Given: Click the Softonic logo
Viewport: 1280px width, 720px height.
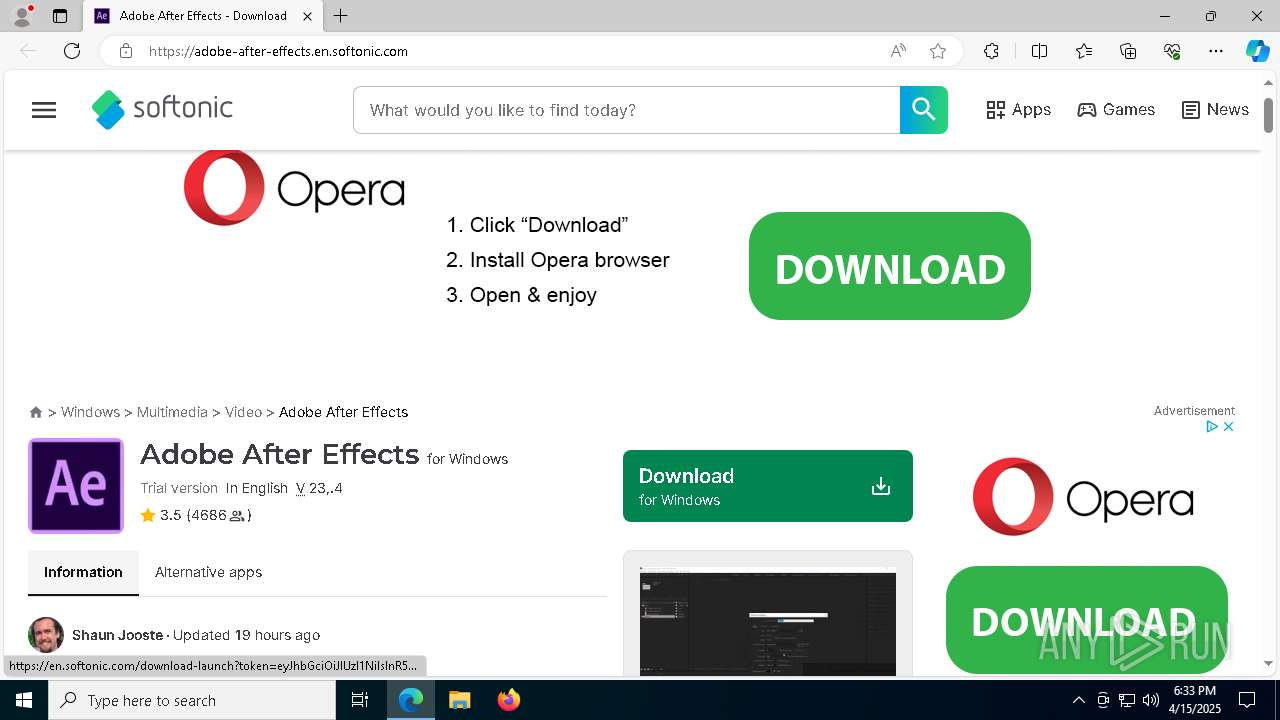Looking at the screenshot, I should pos(162,110).
